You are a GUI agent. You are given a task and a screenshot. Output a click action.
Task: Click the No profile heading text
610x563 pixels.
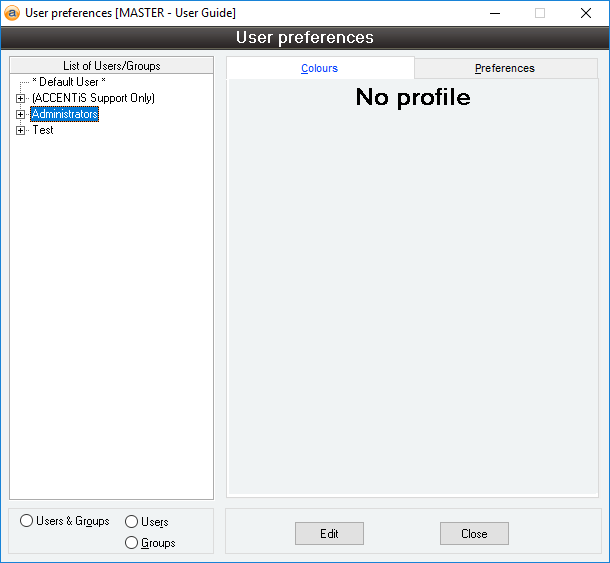[413, 97]
